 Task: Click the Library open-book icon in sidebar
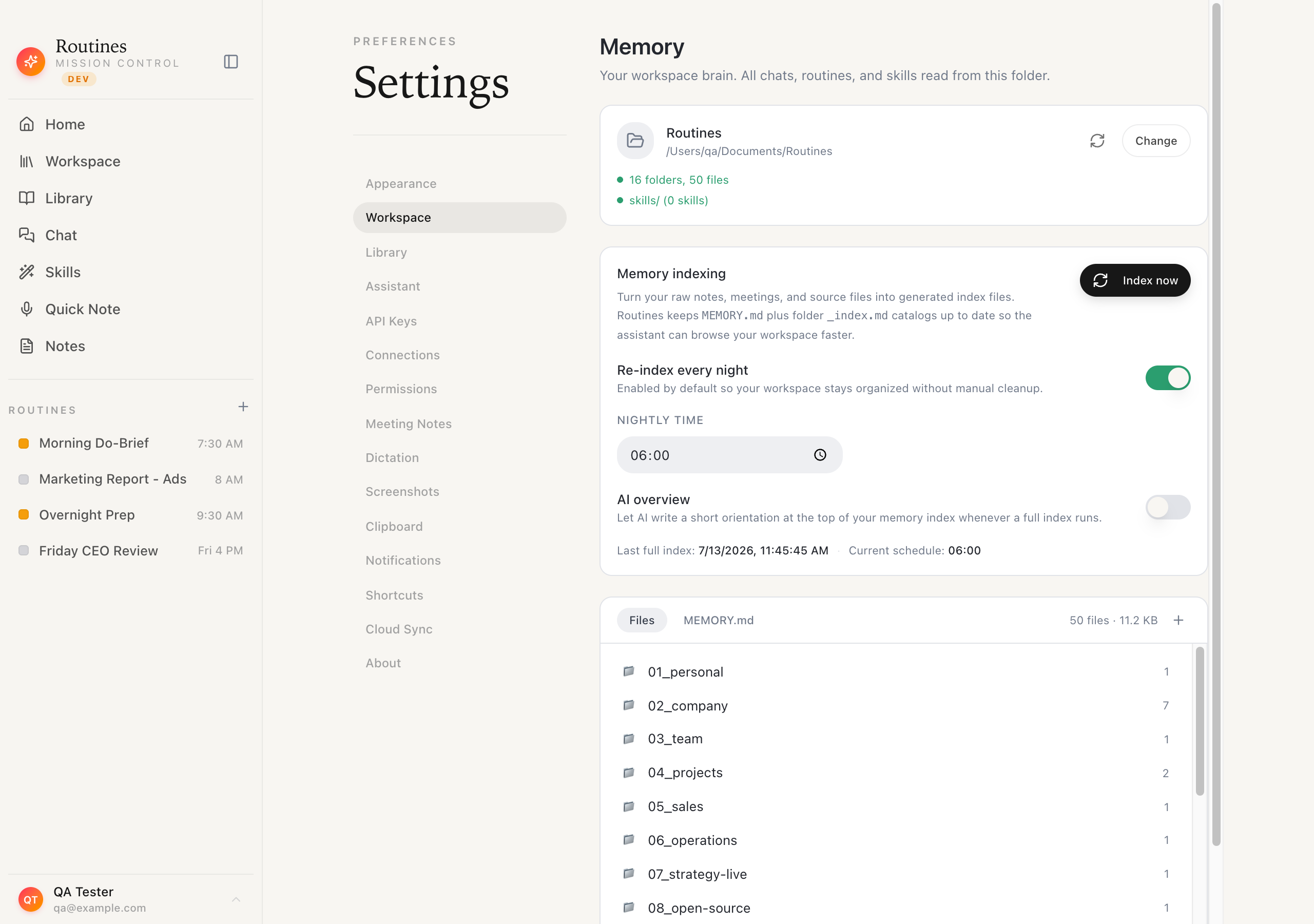point(26,198)
